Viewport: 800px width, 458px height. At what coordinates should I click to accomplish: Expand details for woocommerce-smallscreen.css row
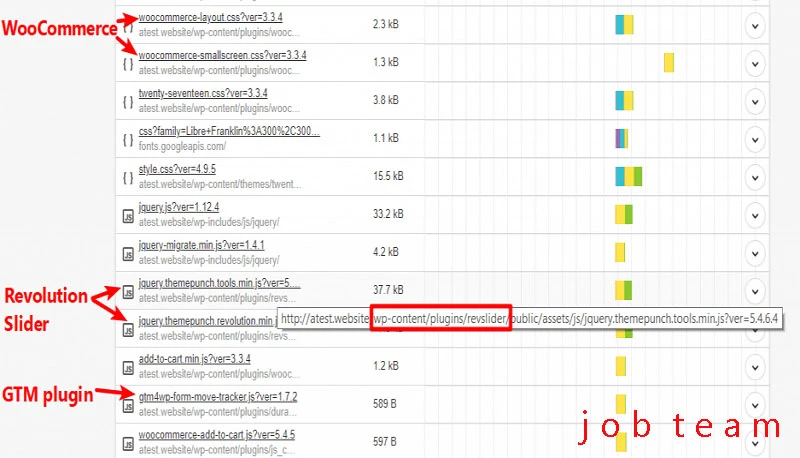pos(755,62)
